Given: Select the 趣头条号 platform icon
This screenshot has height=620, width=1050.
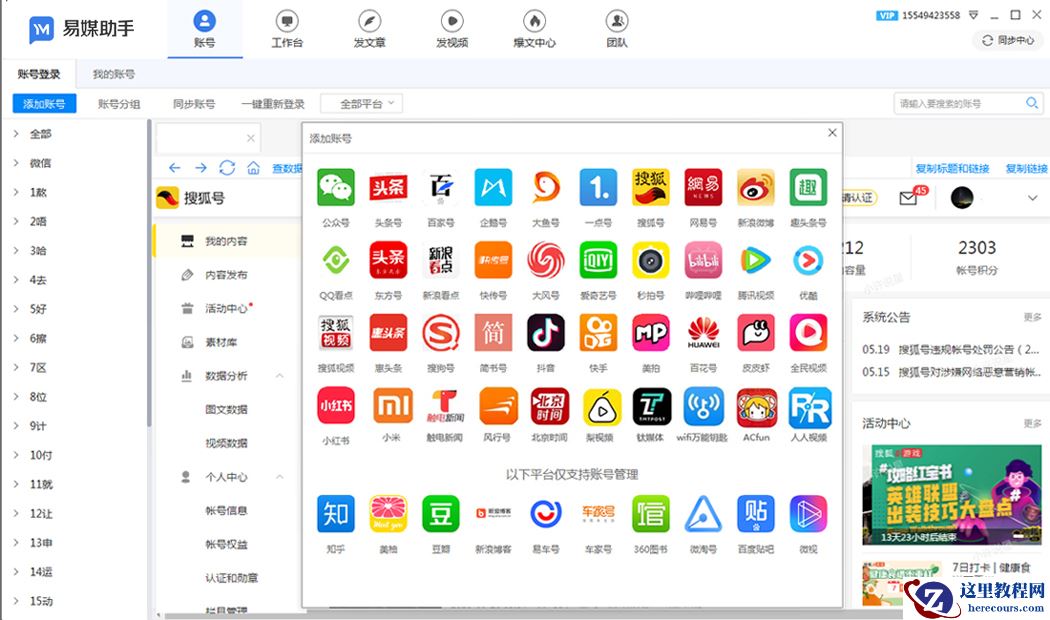Looking at the screenshot, I should [808, 187].
